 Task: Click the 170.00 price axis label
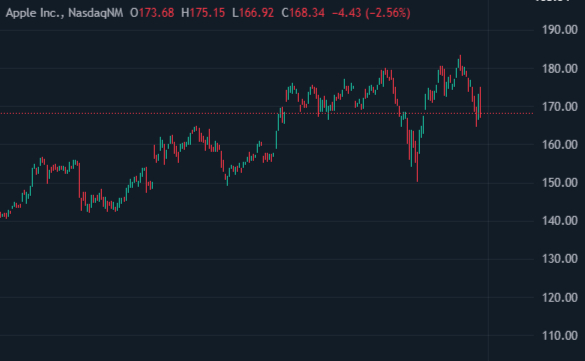560,107
